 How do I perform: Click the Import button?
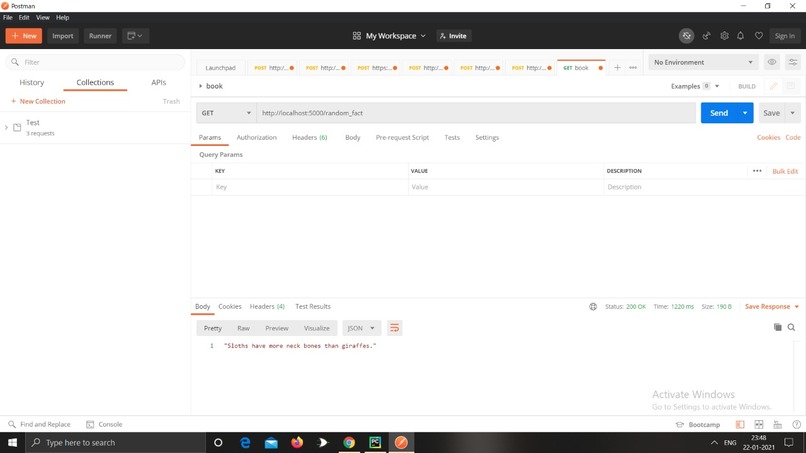(63, 36)
